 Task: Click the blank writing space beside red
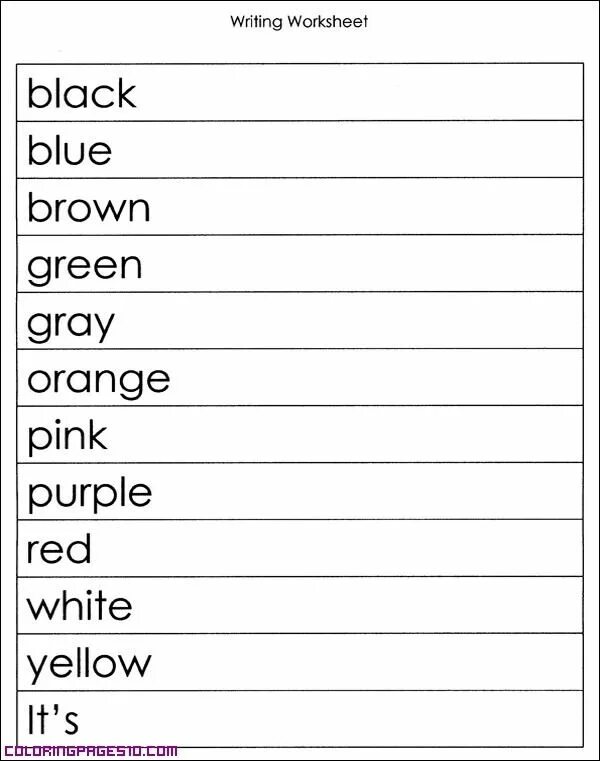tap(339, 548)
